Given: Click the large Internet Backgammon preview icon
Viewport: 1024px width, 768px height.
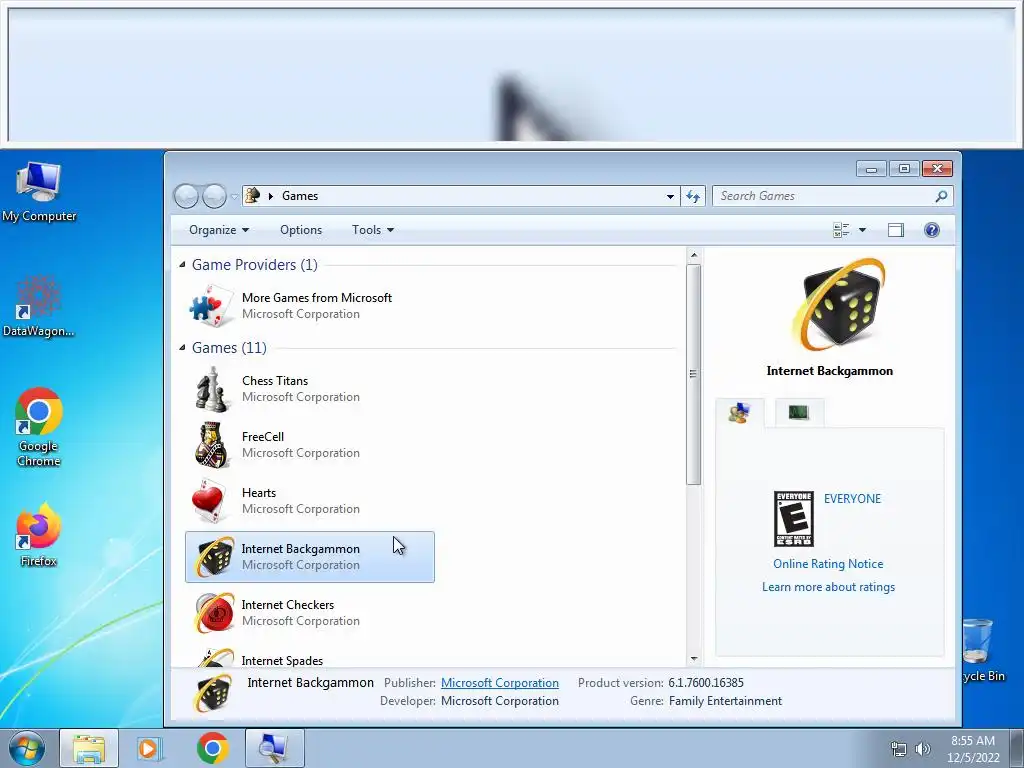Looking at the screenshot, I should [x=839, y=304].
